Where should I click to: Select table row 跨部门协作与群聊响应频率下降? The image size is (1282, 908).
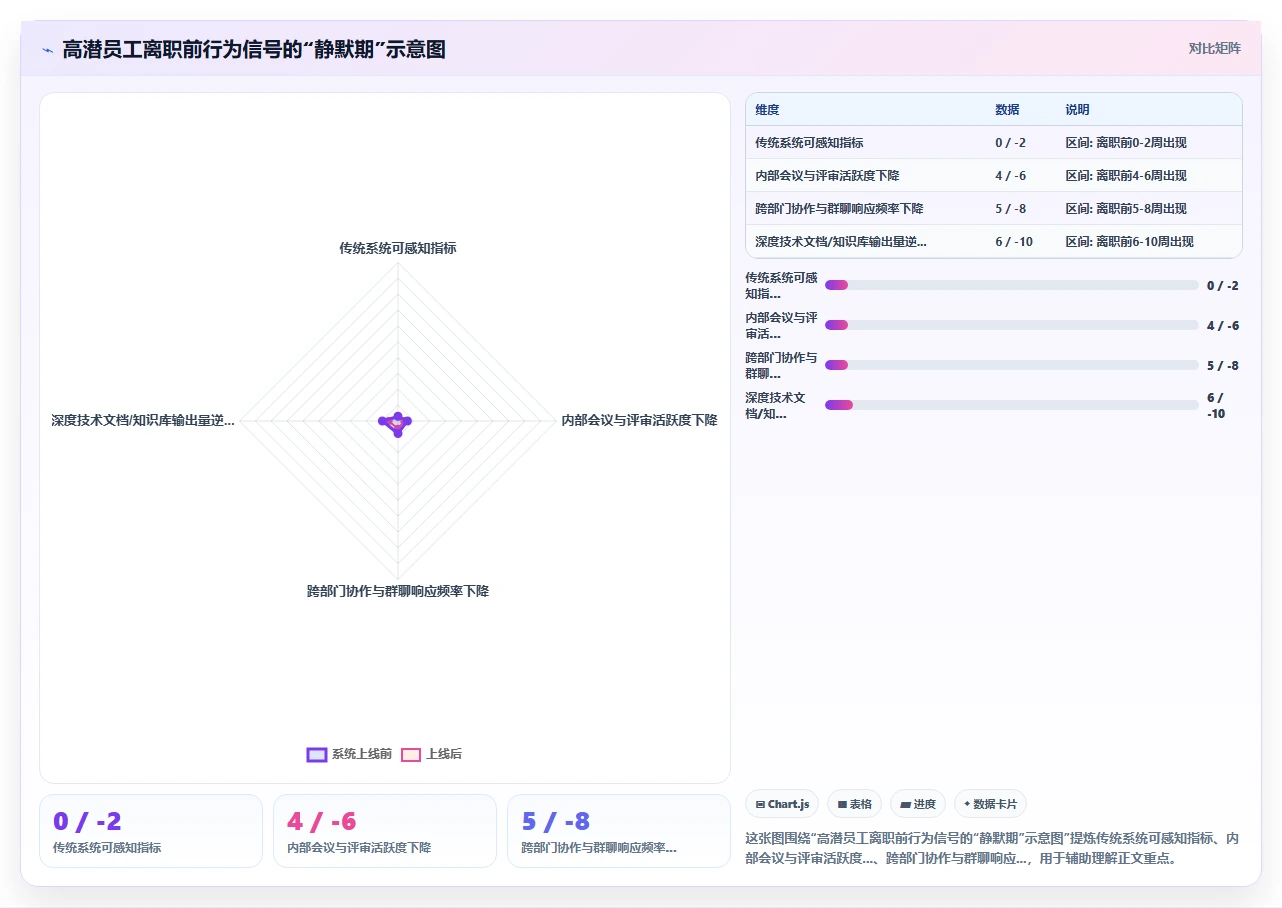[993, 209]
